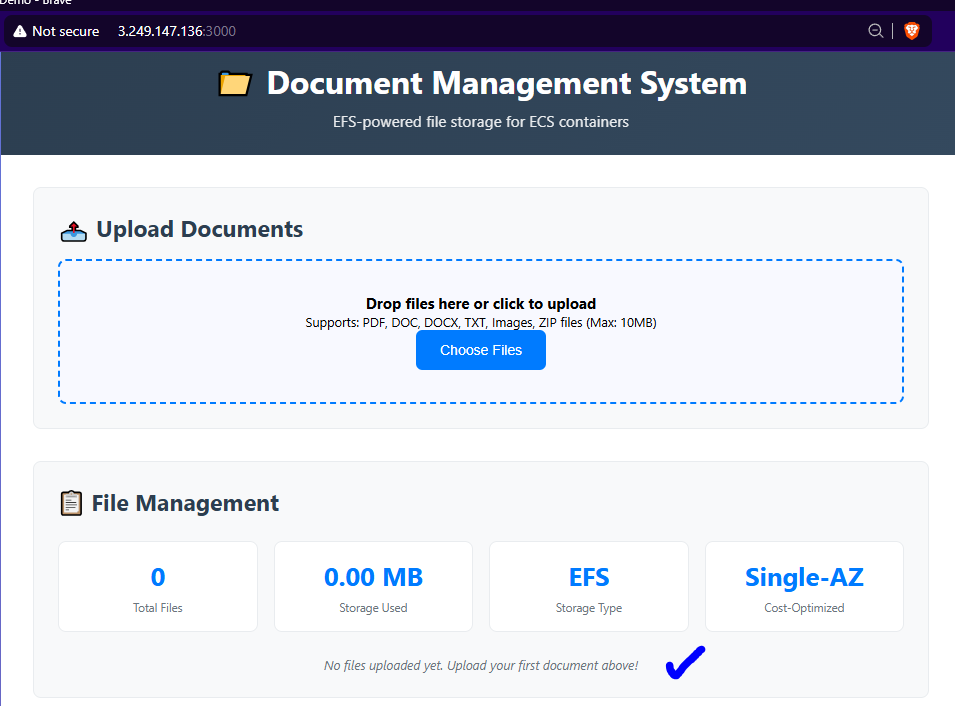This screenshot has width=955, height=706.
Task: Click the 'Not secure' label in address bar
Action: pyautogui.click(x=65, y=31)
